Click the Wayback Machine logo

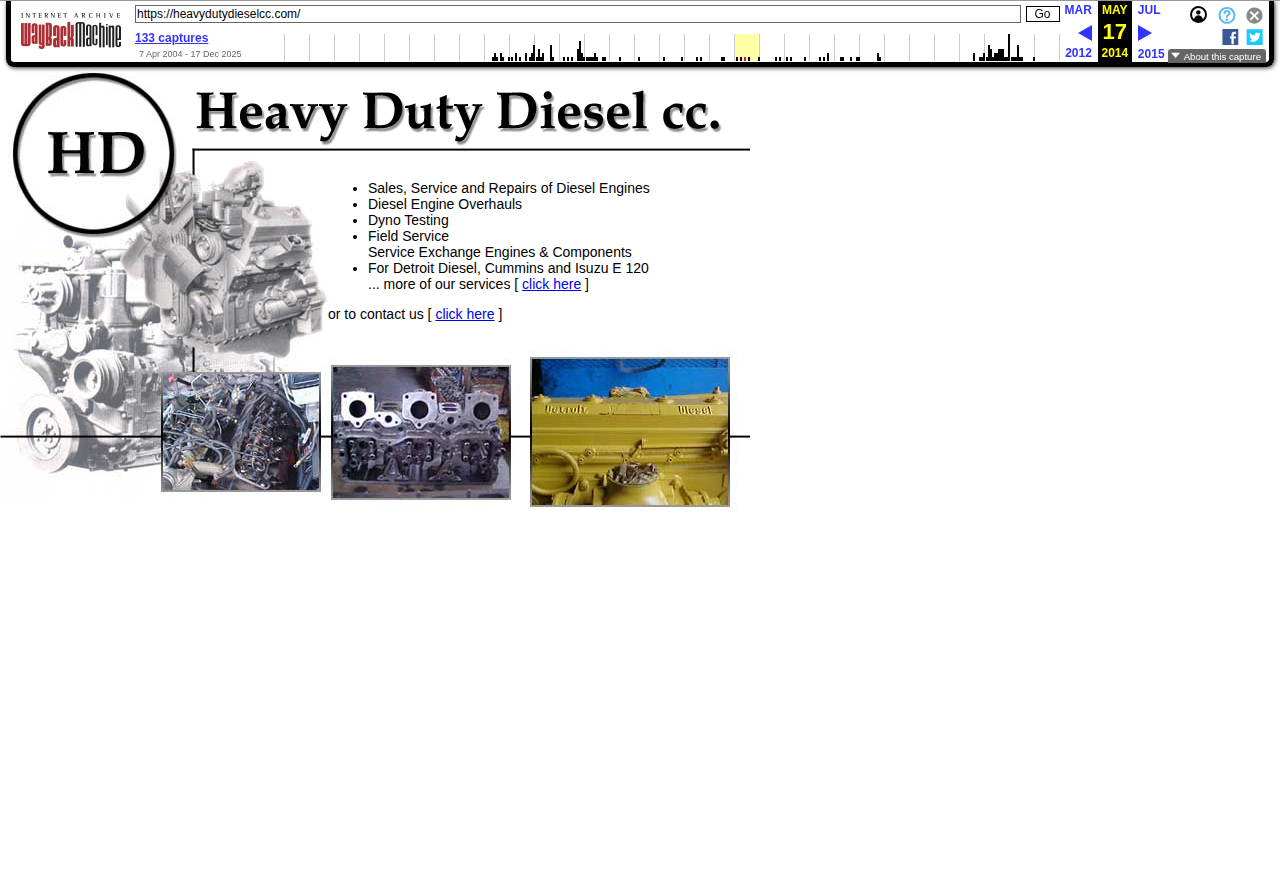click(x=70, y=32)
